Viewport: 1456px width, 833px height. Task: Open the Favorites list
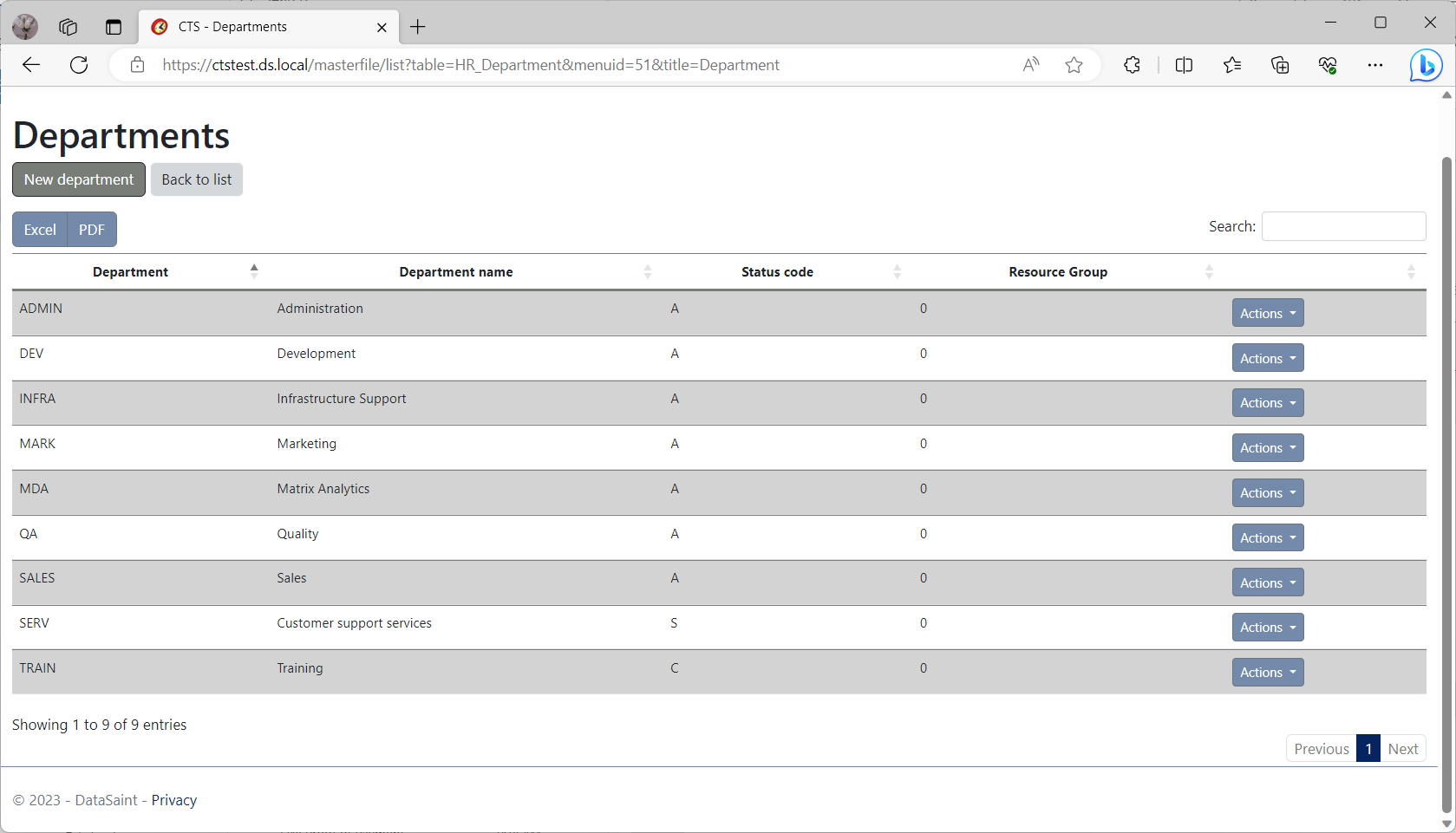pyautogui.click(x=1232, y=65)
